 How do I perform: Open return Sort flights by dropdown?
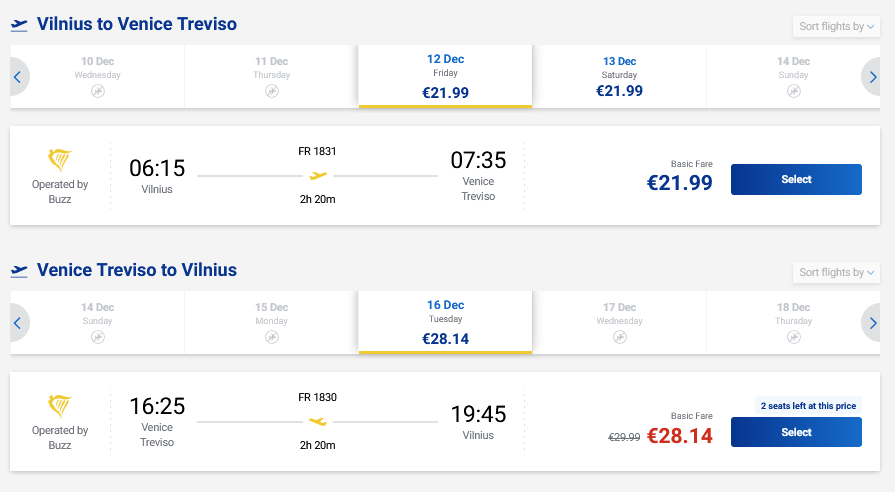pos(835,272)
